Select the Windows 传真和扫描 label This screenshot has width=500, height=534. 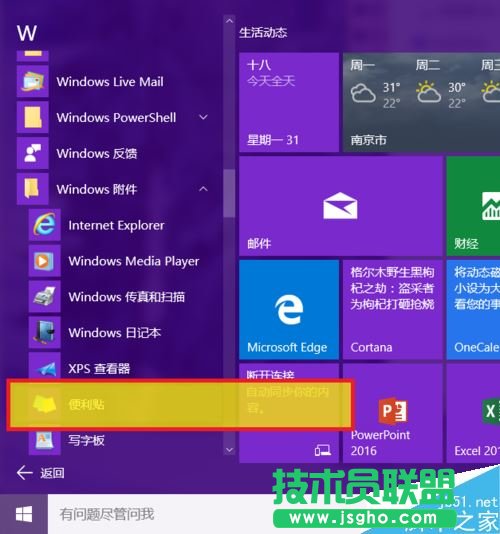pos(127,297)
